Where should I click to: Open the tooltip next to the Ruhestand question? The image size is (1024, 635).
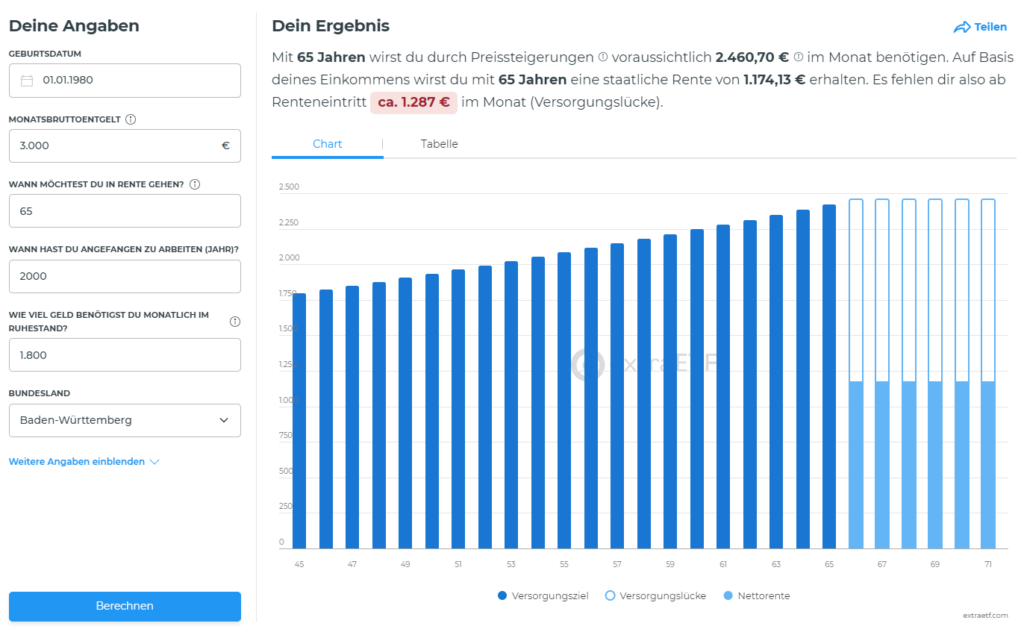click(234, 320)
